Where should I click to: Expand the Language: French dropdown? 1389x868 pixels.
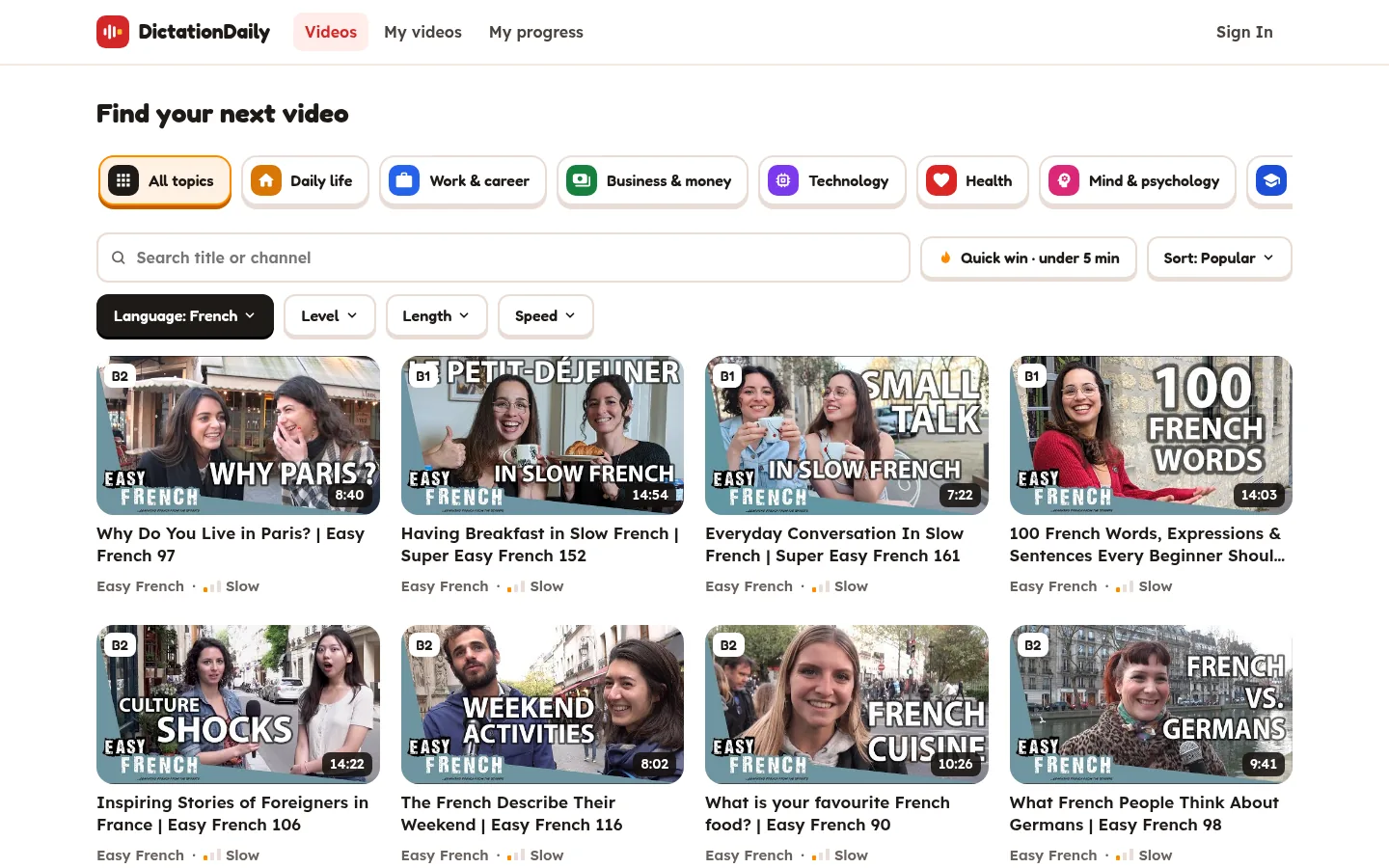pos(185,316)
